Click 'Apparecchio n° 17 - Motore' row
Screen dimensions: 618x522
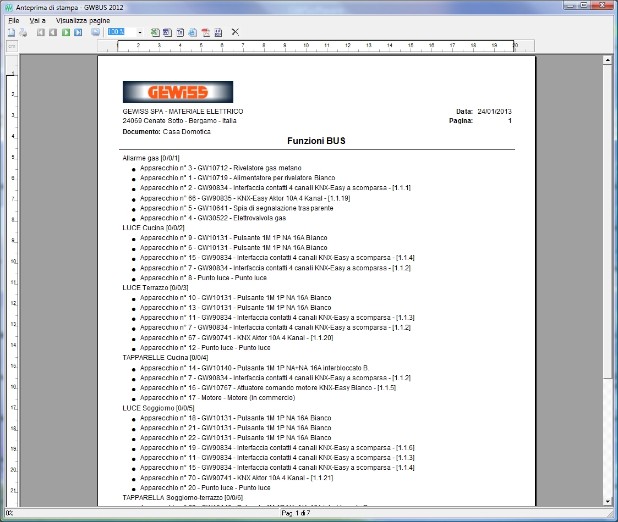(x=218, y=398)
